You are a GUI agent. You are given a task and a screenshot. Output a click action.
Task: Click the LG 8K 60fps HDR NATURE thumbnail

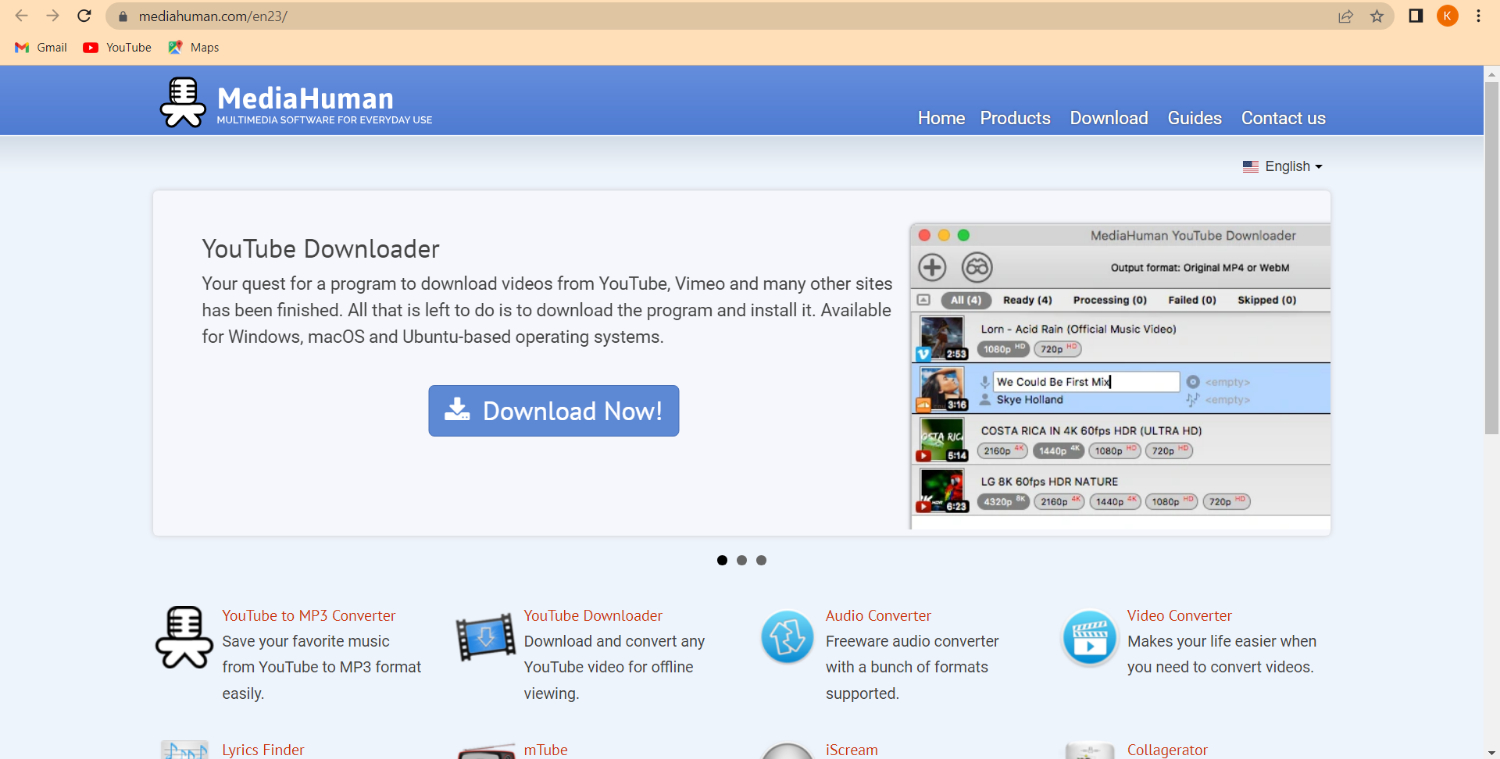(x=942, y=491)
